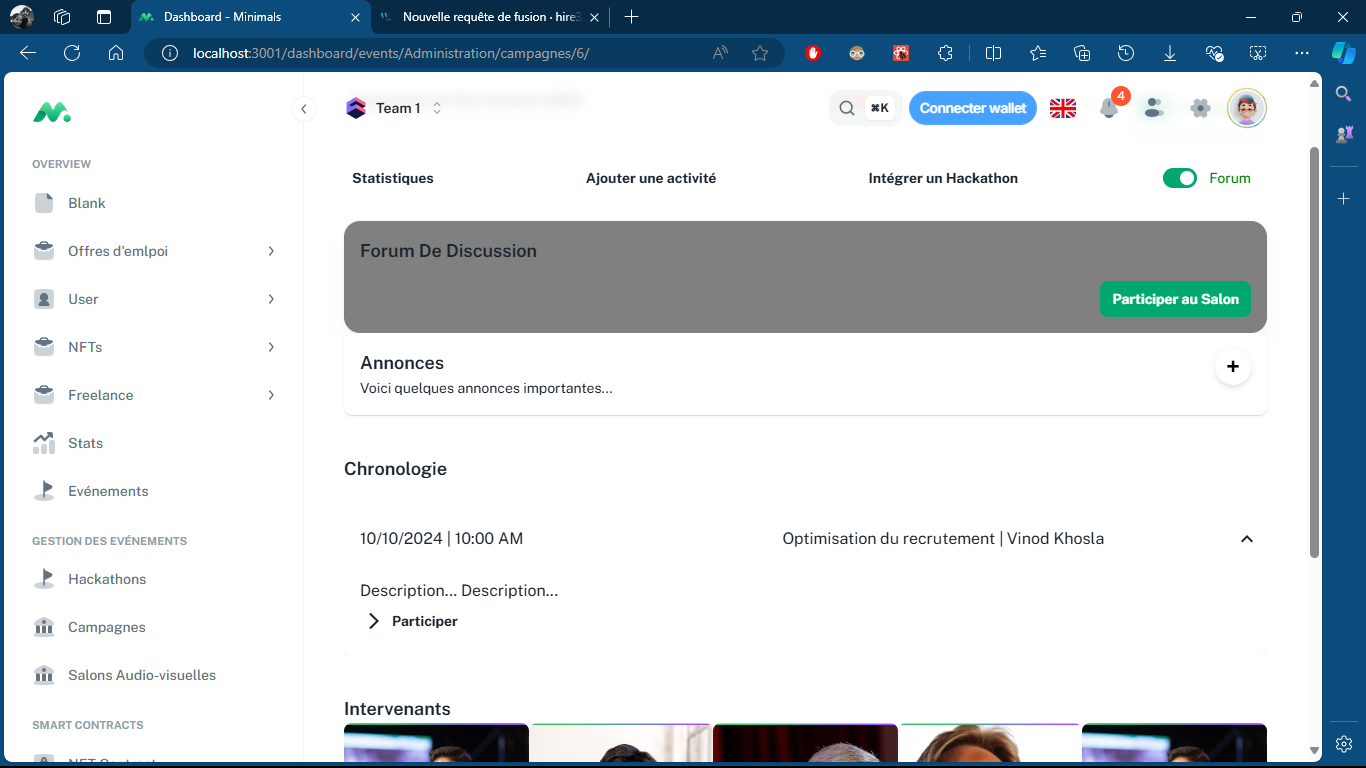Image resolution: width=1366 pixels, height=768 pixels.
Task: Refresh the page in browser
Action: pos(72,53)
